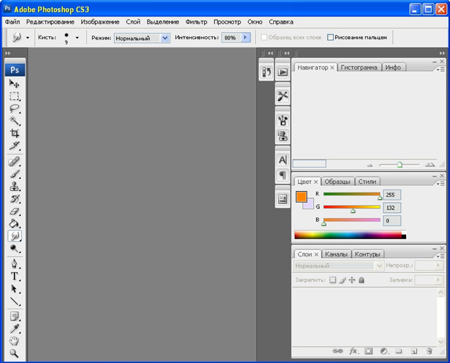Select the Healing Brush tool
Viewport: 450px width, 363px height.
(x=14, y=162)
